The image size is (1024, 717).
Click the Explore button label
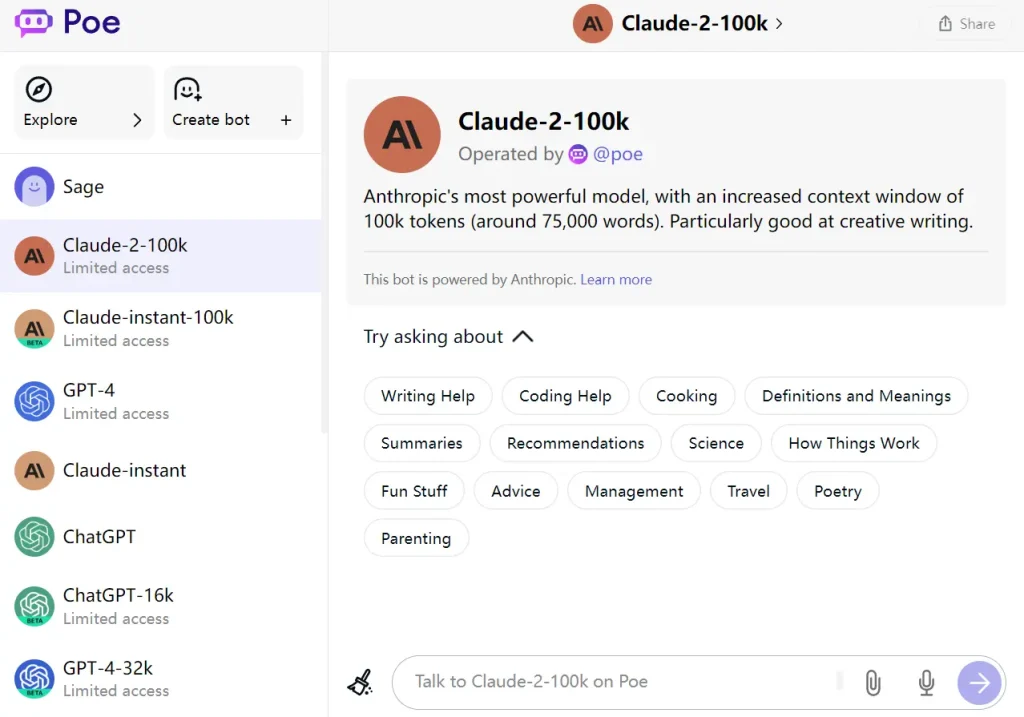pos(50,120)
